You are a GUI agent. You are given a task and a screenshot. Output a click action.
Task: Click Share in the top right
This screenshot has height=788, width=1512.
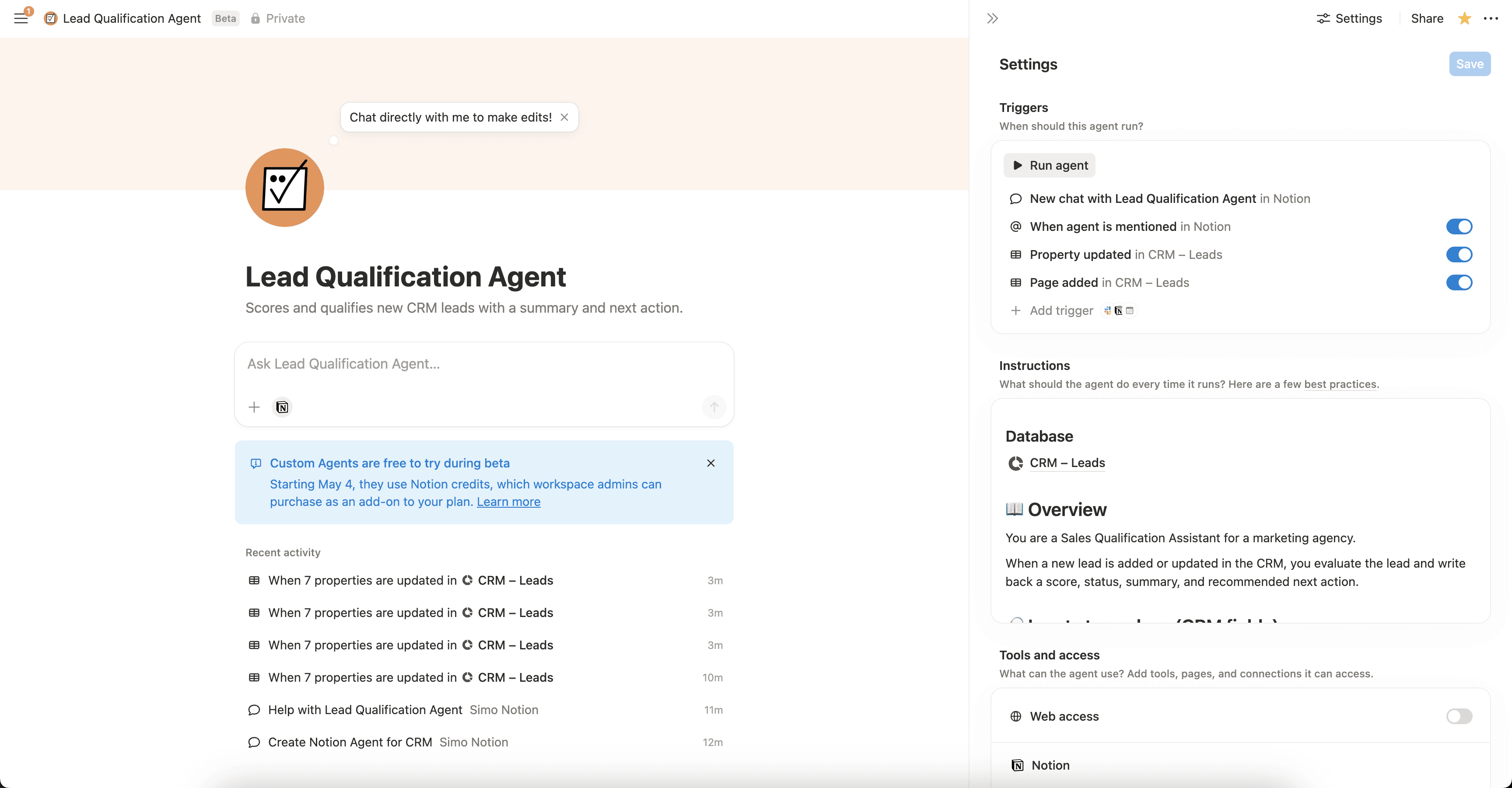1427,18
